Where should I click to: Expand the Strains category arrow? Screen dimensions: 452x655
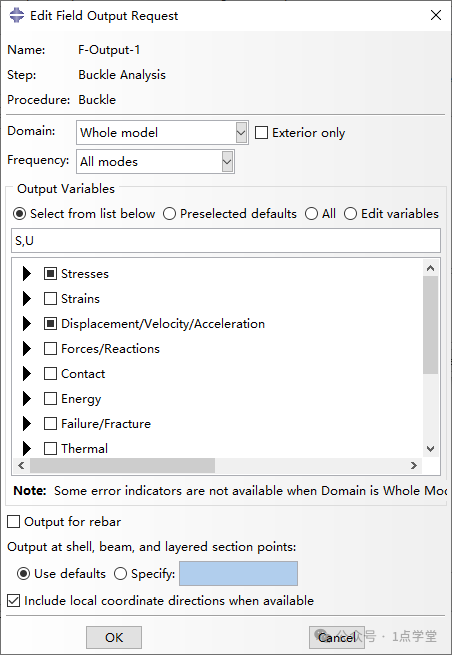[x=27, y=299]
